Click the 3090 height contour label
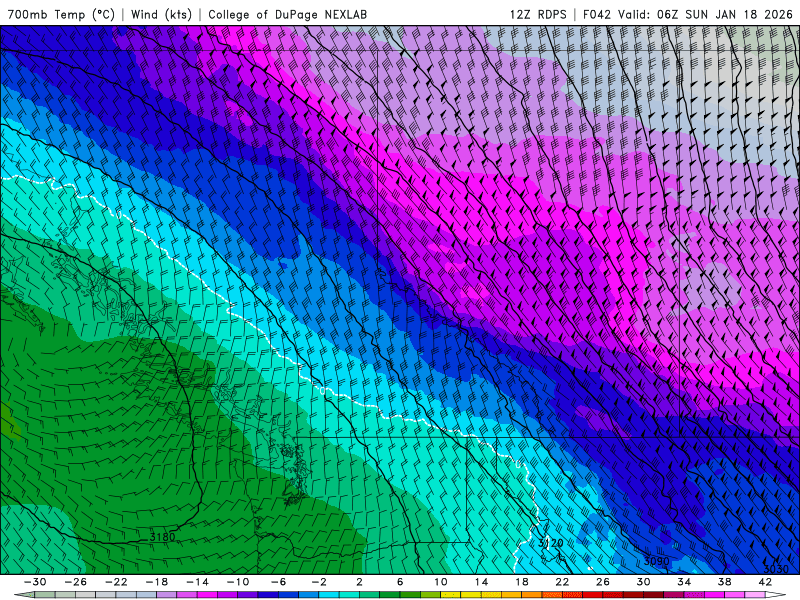The width and height of the screenshot is (800, 600). (x=656, y=561)
